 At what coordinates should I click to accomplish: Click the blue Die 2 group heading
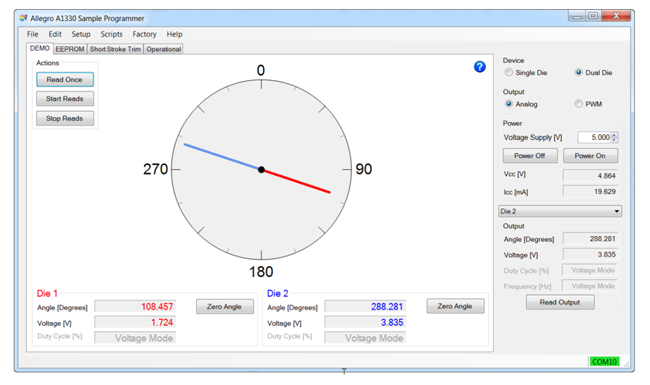pos(277,293)
